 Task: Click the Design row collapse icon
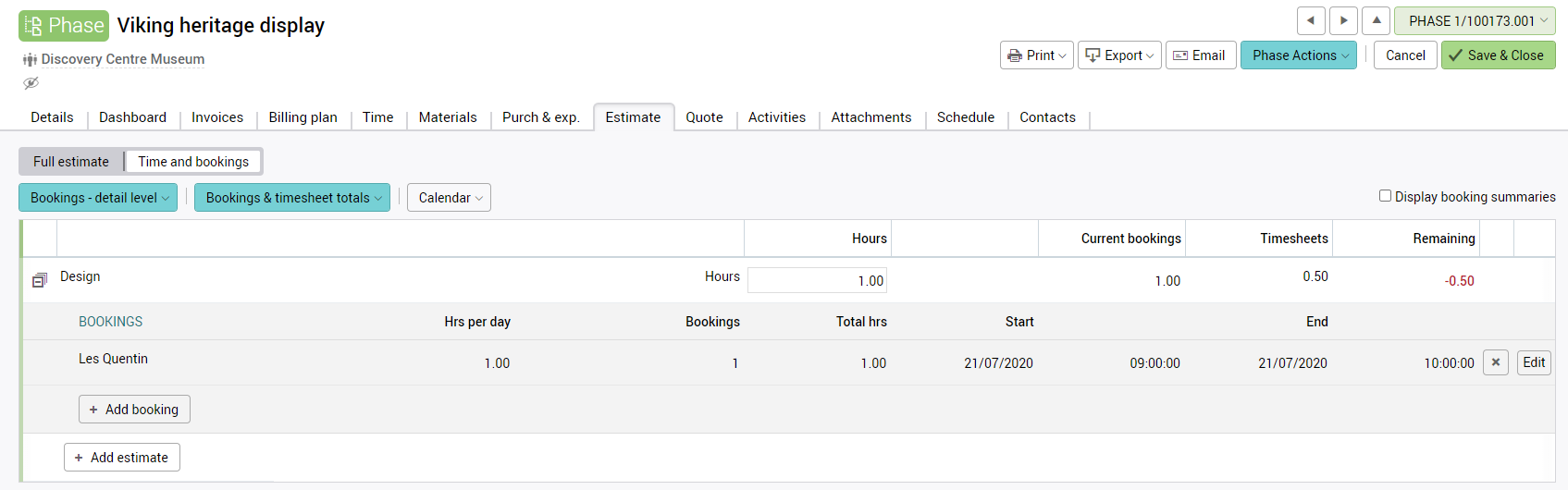point(39,280)
